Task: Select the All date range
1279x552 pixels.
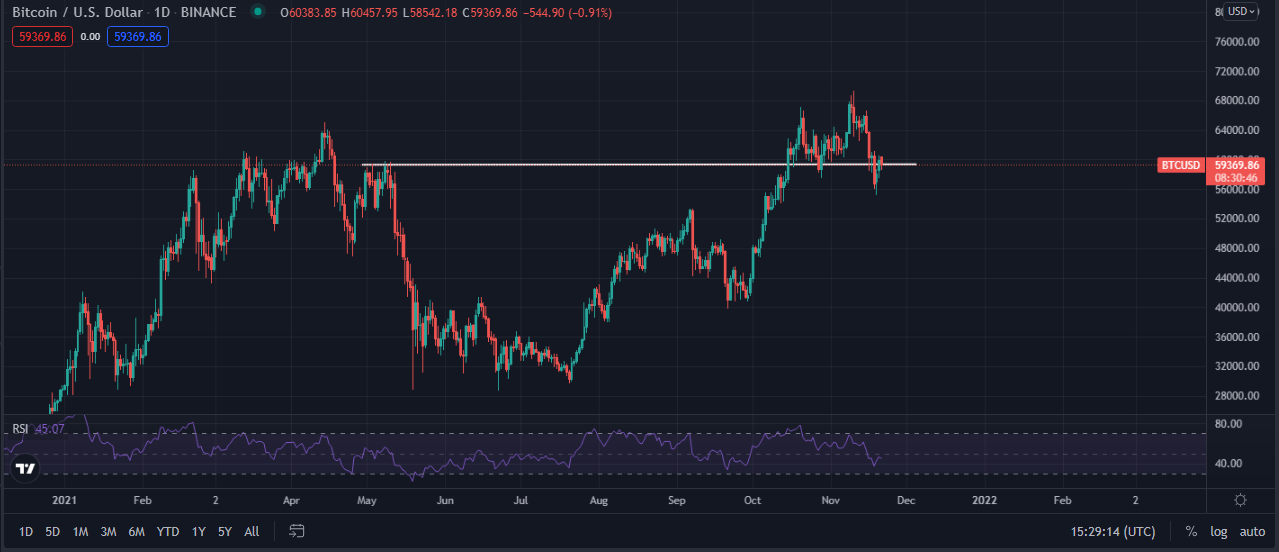Action: [252, 531]
